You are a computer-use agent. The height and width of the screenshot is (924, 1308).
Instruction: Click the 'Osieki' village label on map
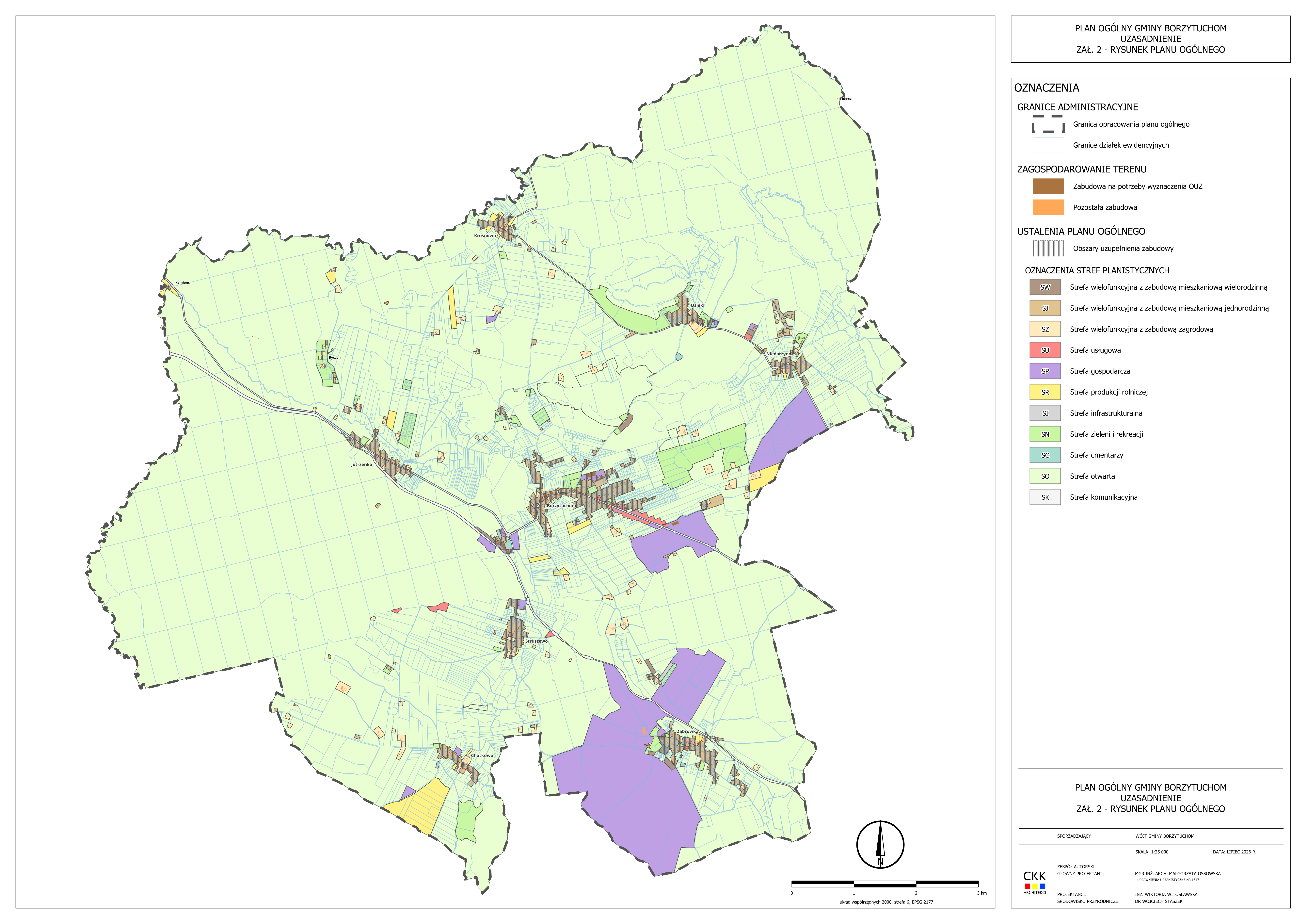[697, 305]
